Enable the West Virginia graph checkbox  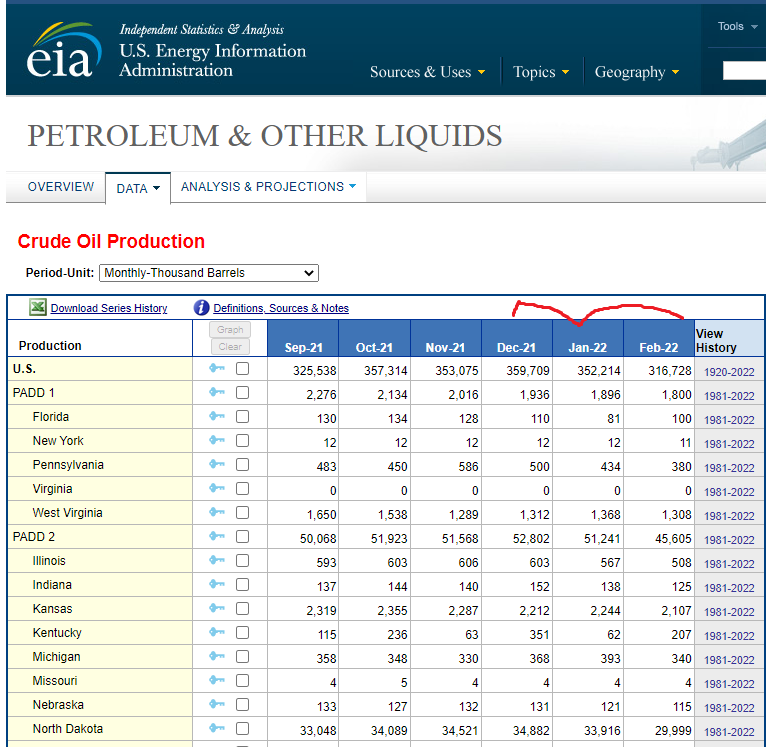(242, 512)
